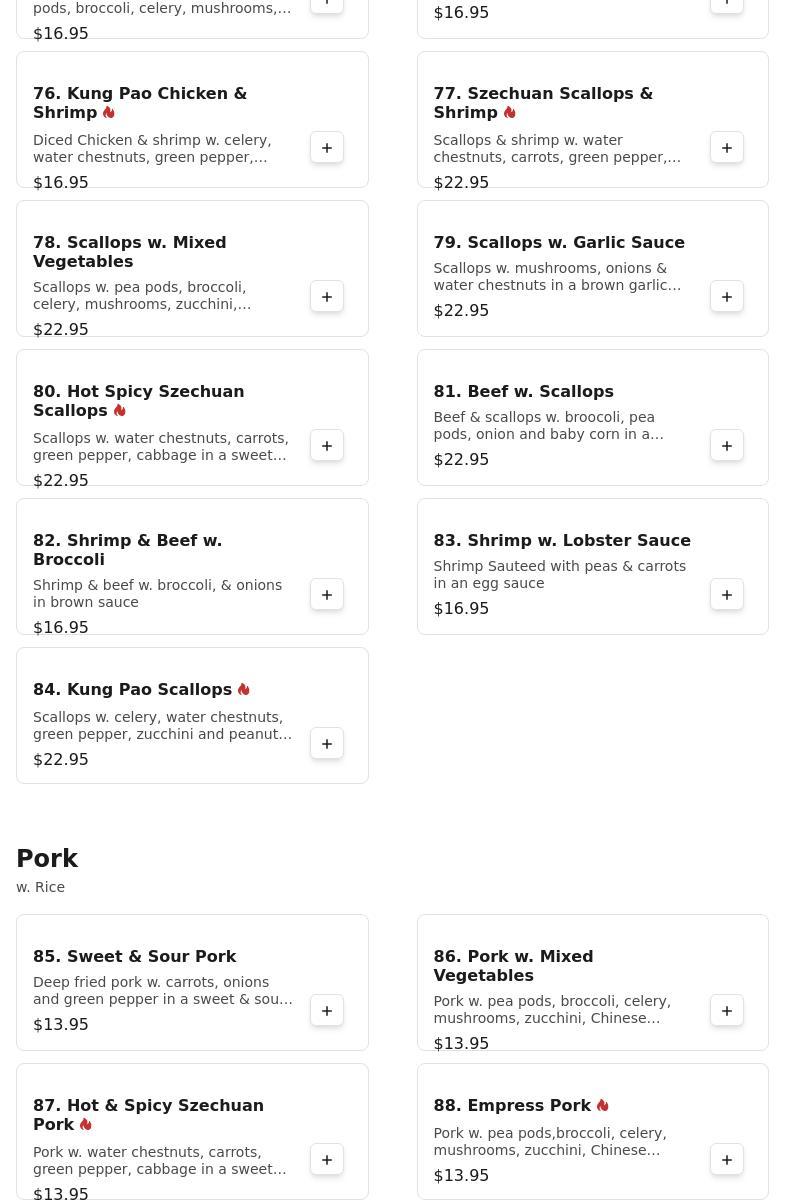Add Hot Spicy Szechuan Scallops to order
The height and width of the screenshot is (1200, 785).
pos(327,446)
